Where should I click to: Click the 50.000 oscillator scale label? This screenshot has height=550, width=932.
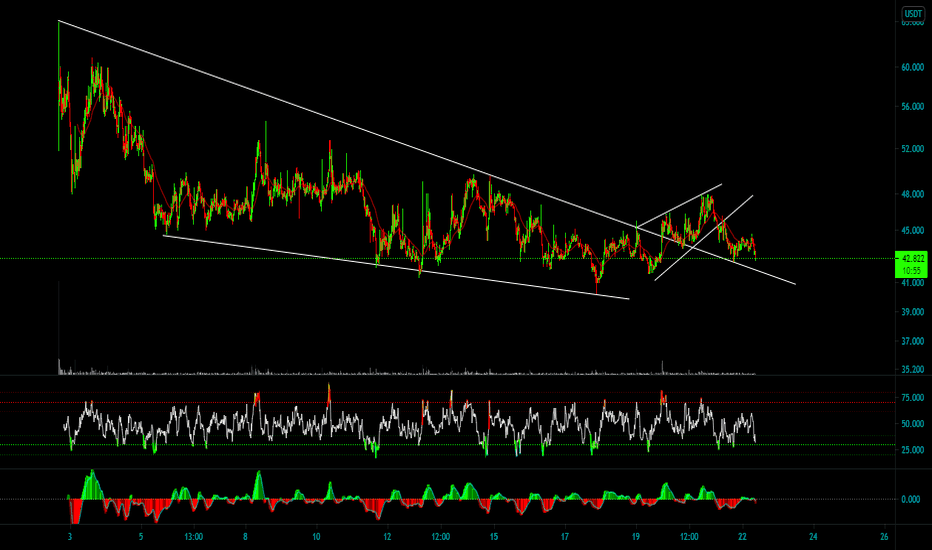point(912,424)
